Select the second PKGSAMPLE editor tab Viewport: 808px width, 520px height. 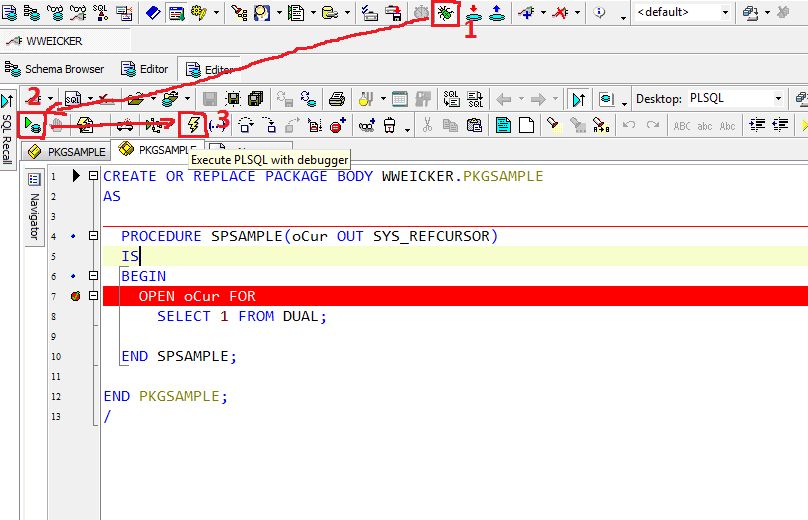[x=157, y=150]
